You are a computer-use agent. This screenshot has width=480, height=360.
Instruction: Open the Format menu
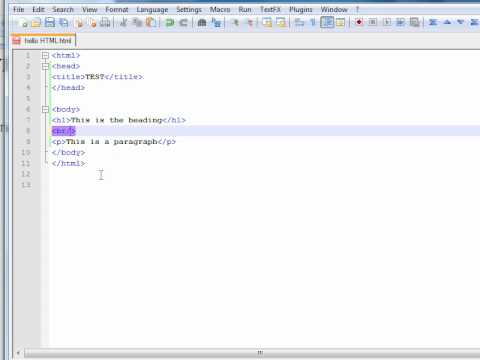coord(117,9)
